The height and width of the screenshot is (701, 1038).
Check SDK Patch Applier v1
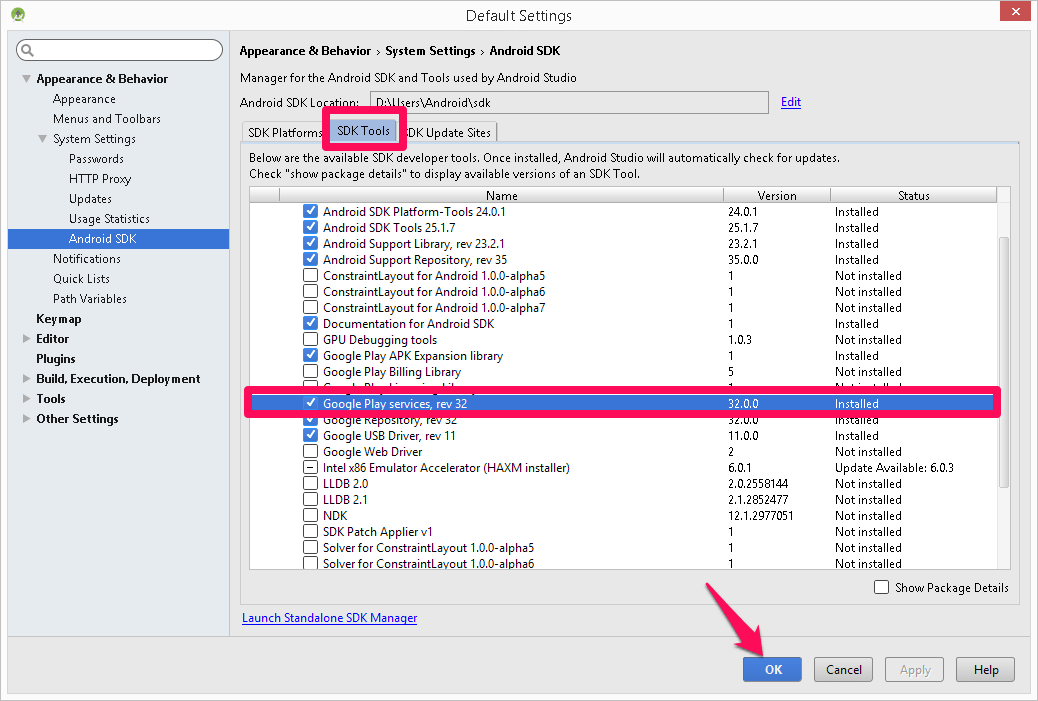[310, 531]
